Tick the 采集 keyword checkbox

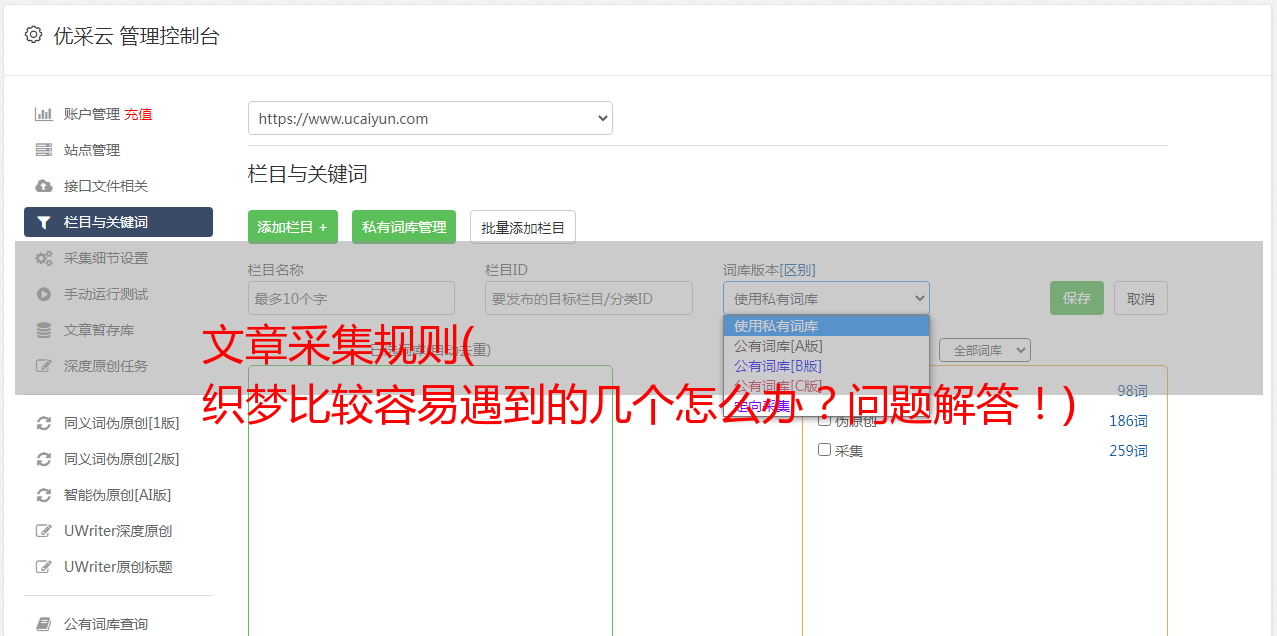point(825,450)
